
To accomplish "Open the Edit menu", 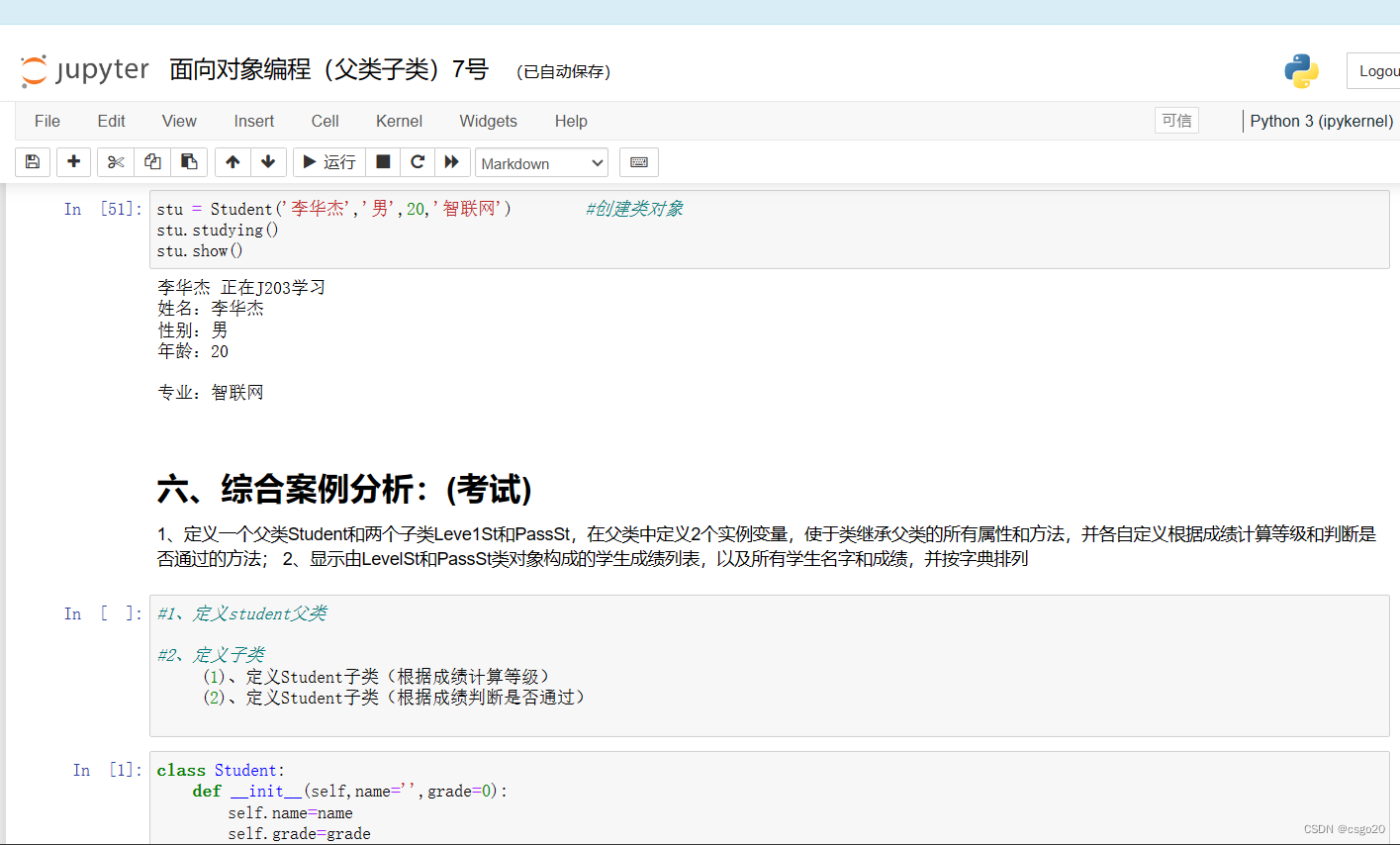I will click(x=111, y=121).
